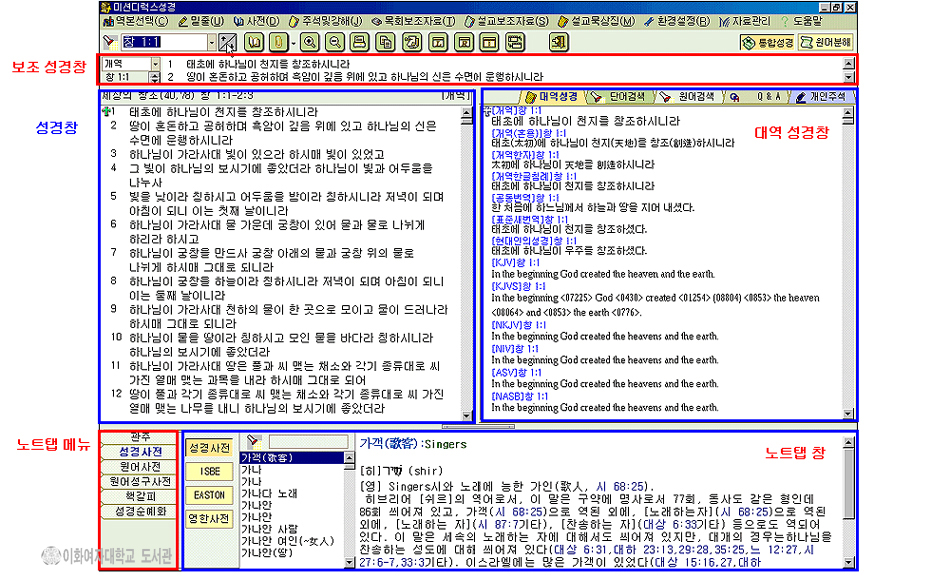Click the flashlight search icon beside verse input
Screen dimensions: 950x580
(x=109, y=42)
